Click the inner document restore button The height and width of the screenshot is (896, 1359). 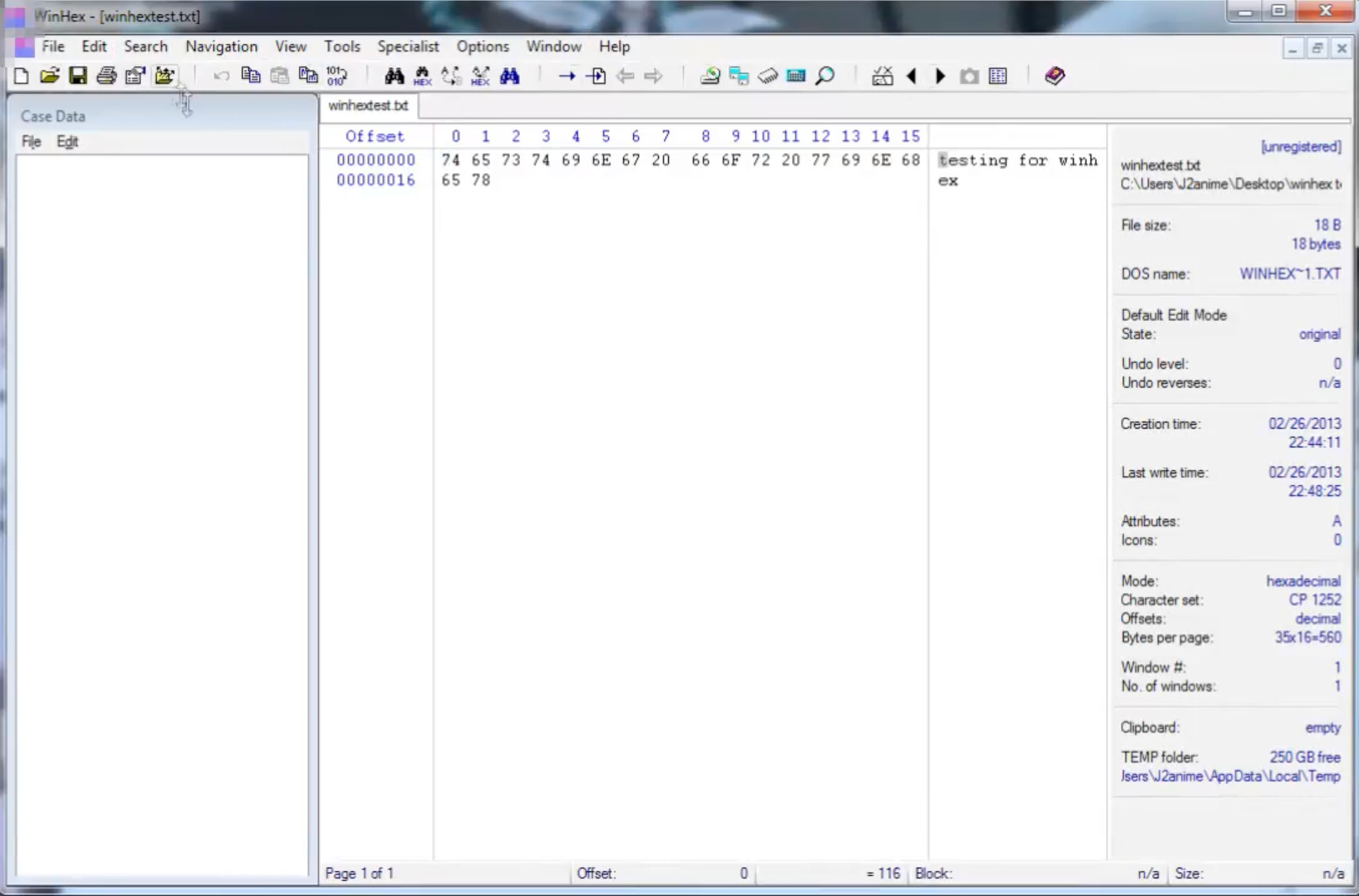[1317, 49]
